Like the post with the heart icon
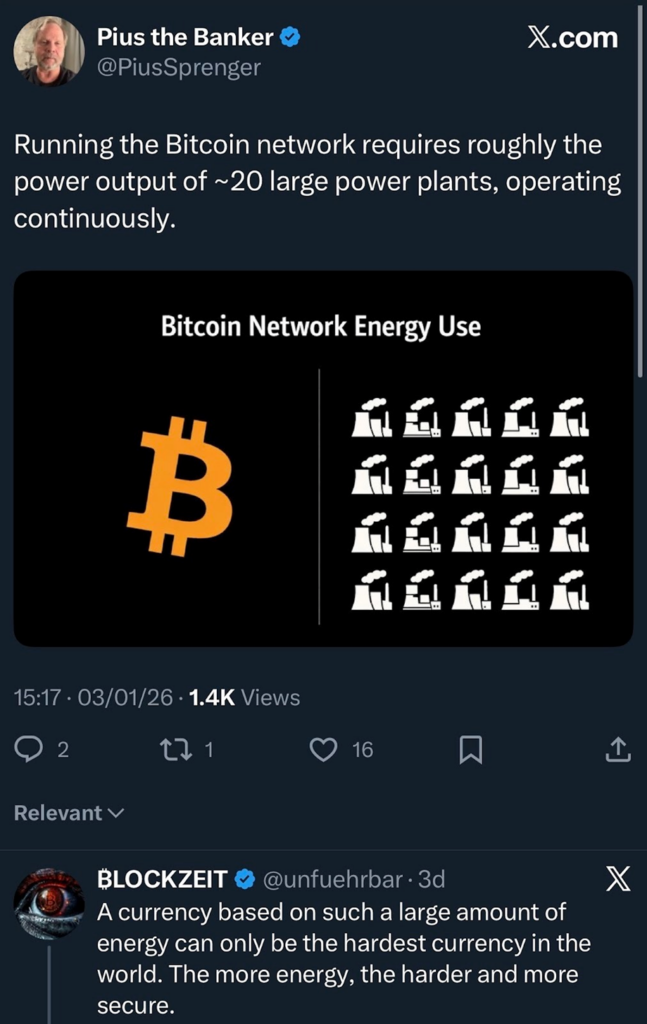This screenshot has width=647, height=1024. click(x=323, y=749)
